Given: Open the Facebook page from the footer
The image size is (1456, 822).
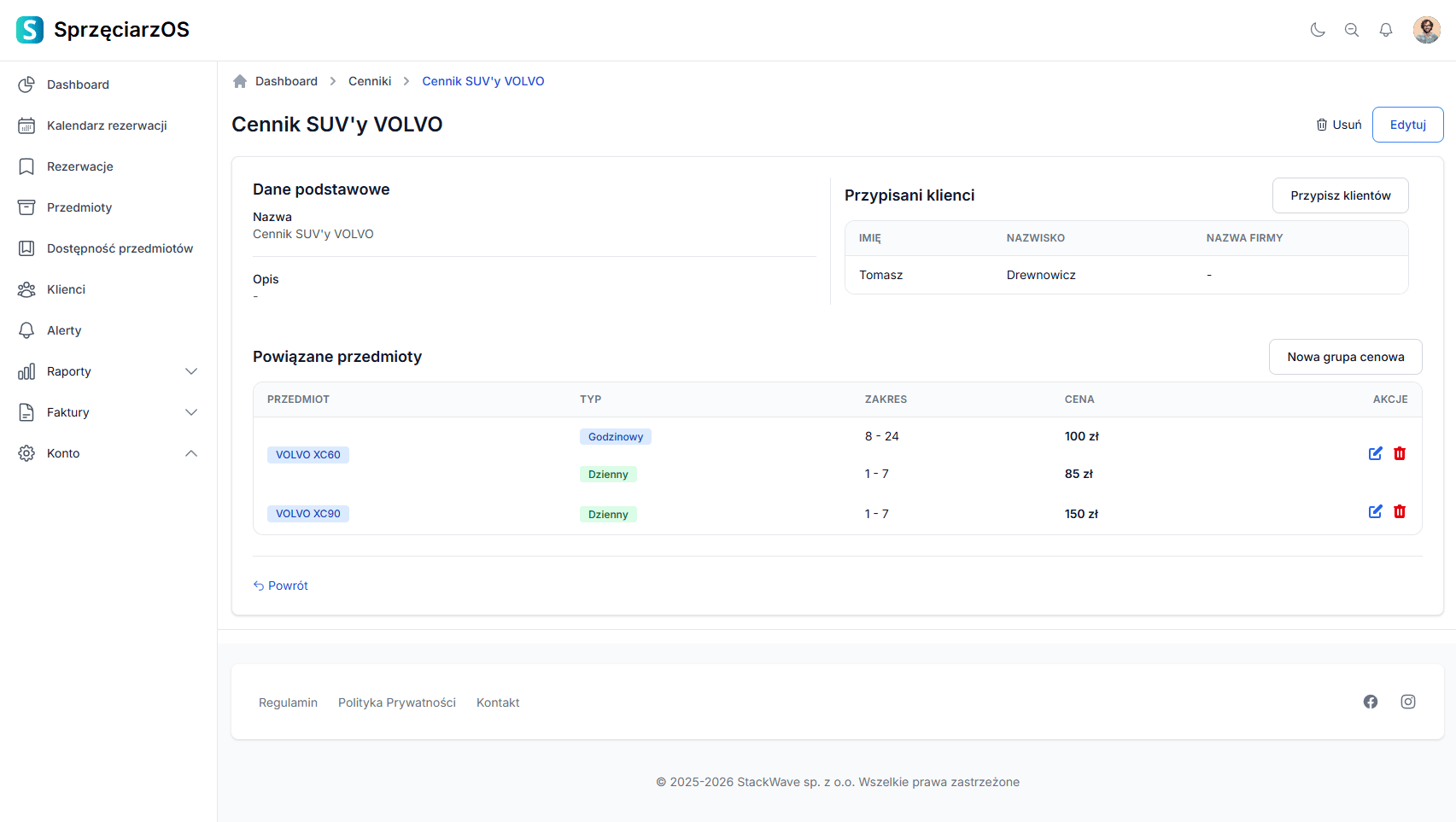Looking at the screenshot, I should point(1371,702).
